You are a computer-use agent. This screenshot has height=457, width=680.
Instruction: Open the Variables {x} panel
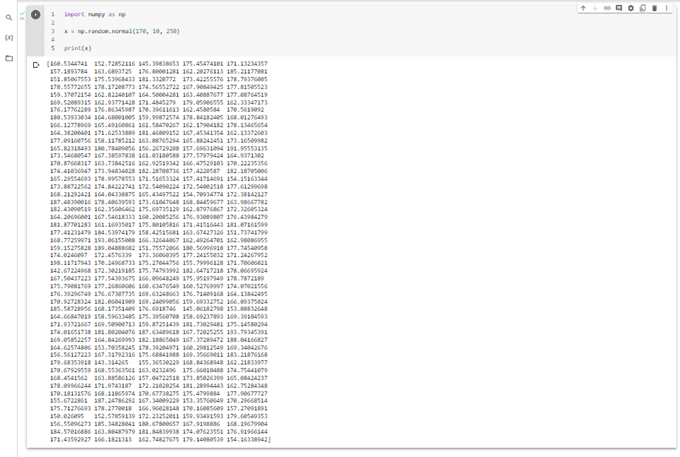[9, 37]
